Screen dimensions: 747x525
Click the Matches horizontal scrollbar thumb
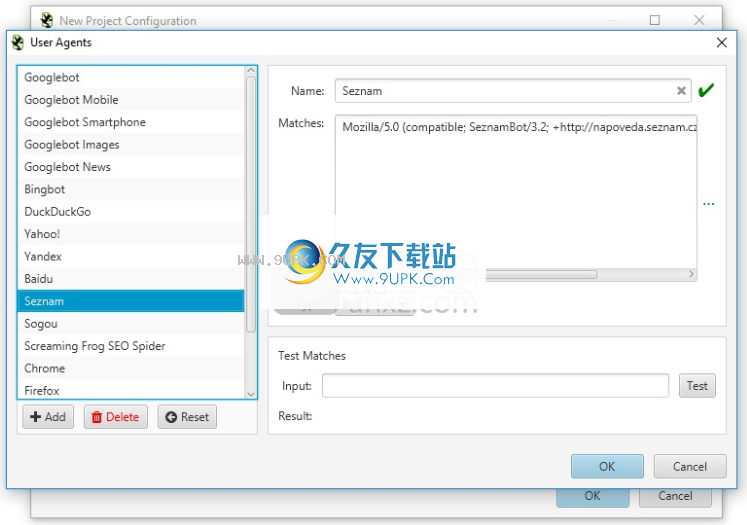tap(541, 274)
